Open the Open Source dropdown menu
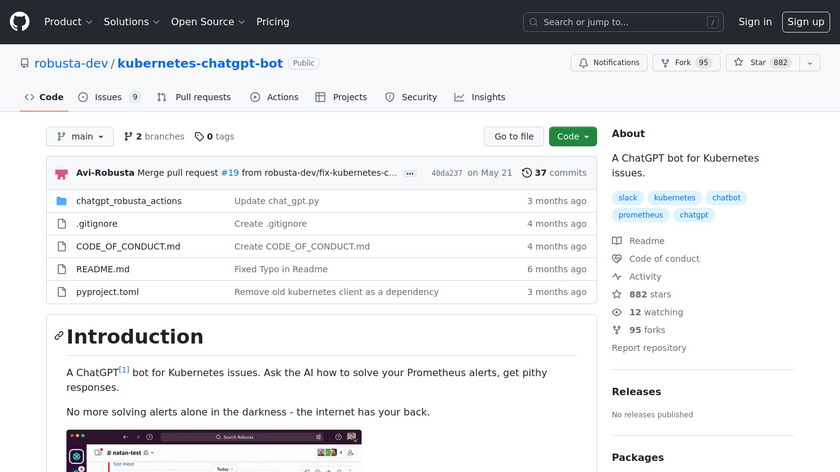This screenshot has width=840, height=472. pos(208,22)
